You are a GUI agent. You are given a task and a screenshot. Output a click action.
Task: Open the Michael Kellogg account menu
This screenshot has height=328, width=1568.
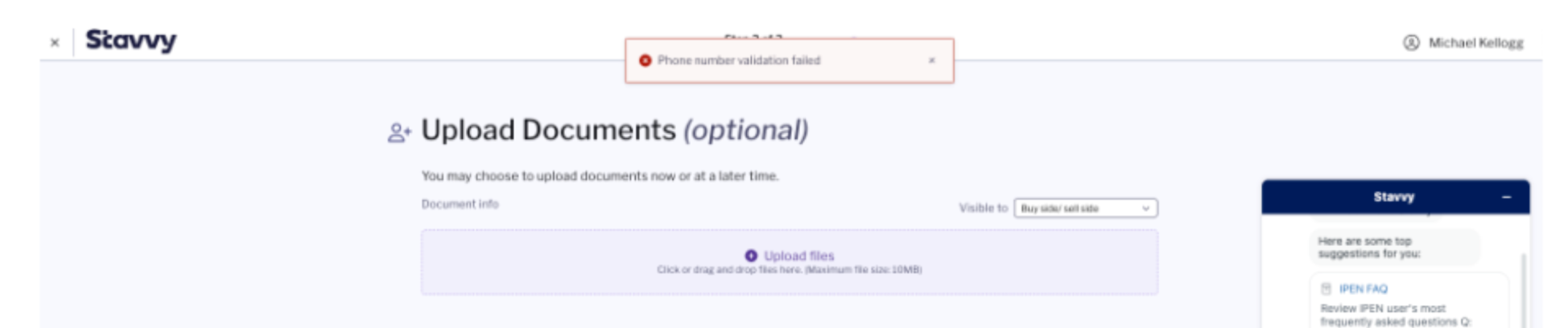coord(1463,43)
